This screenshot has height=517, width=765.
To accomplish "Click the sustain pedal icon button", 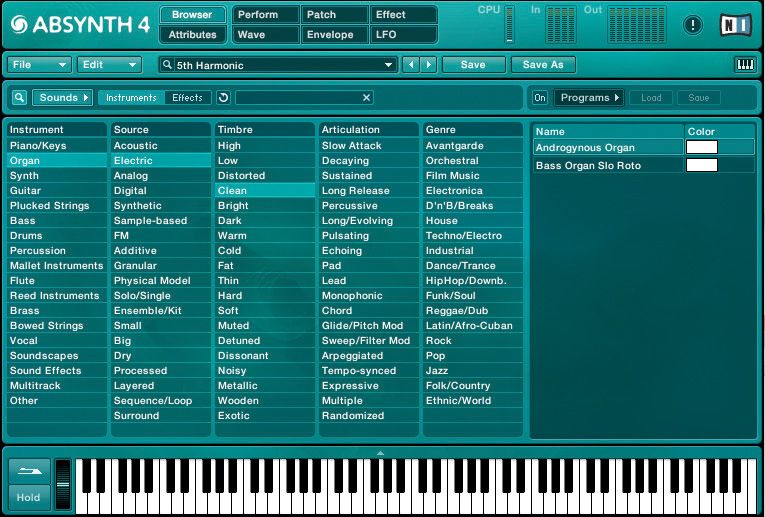I will 29,471.
